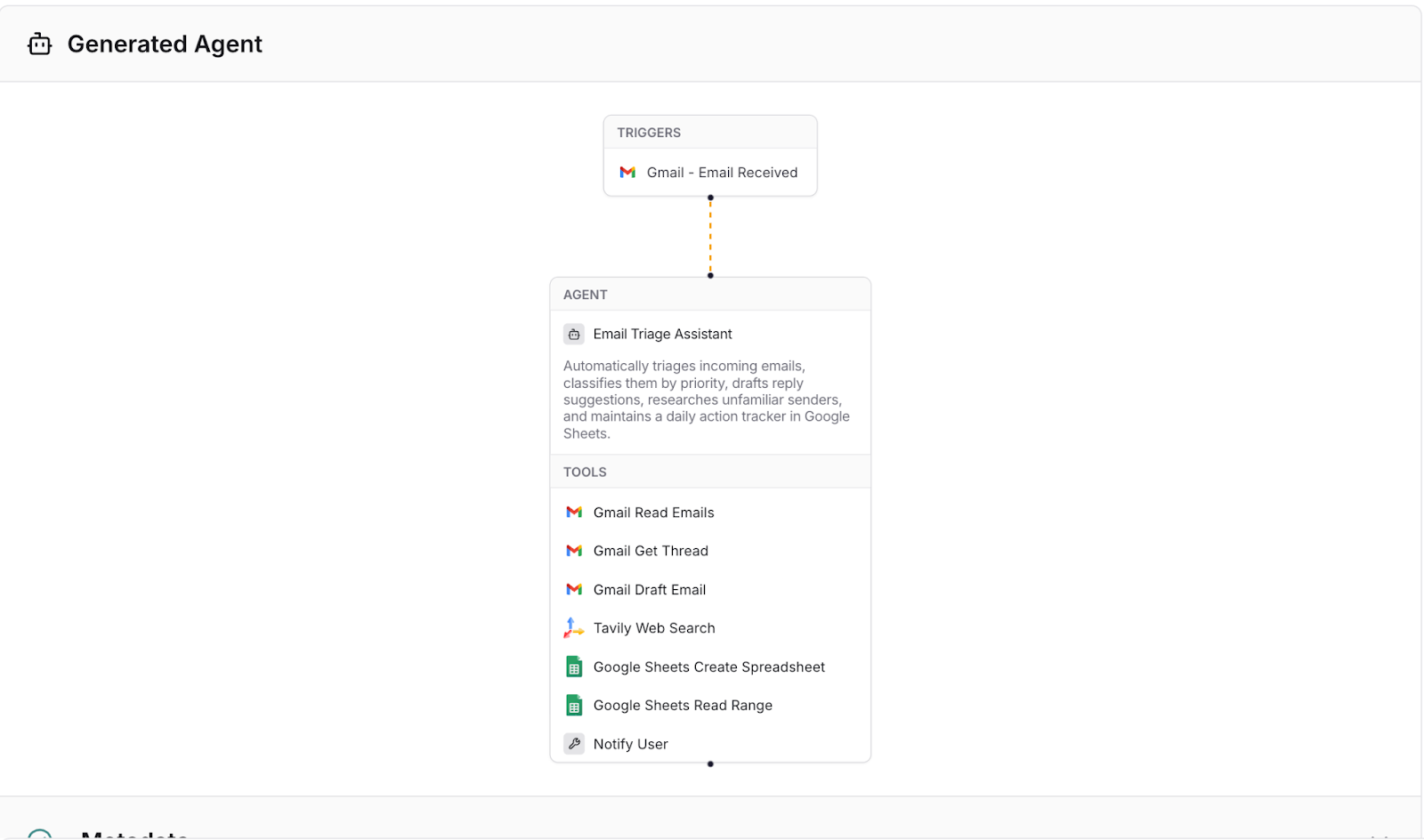
Task: Select the Gmail - Email Received trigger label
Action: coord(722,173)
